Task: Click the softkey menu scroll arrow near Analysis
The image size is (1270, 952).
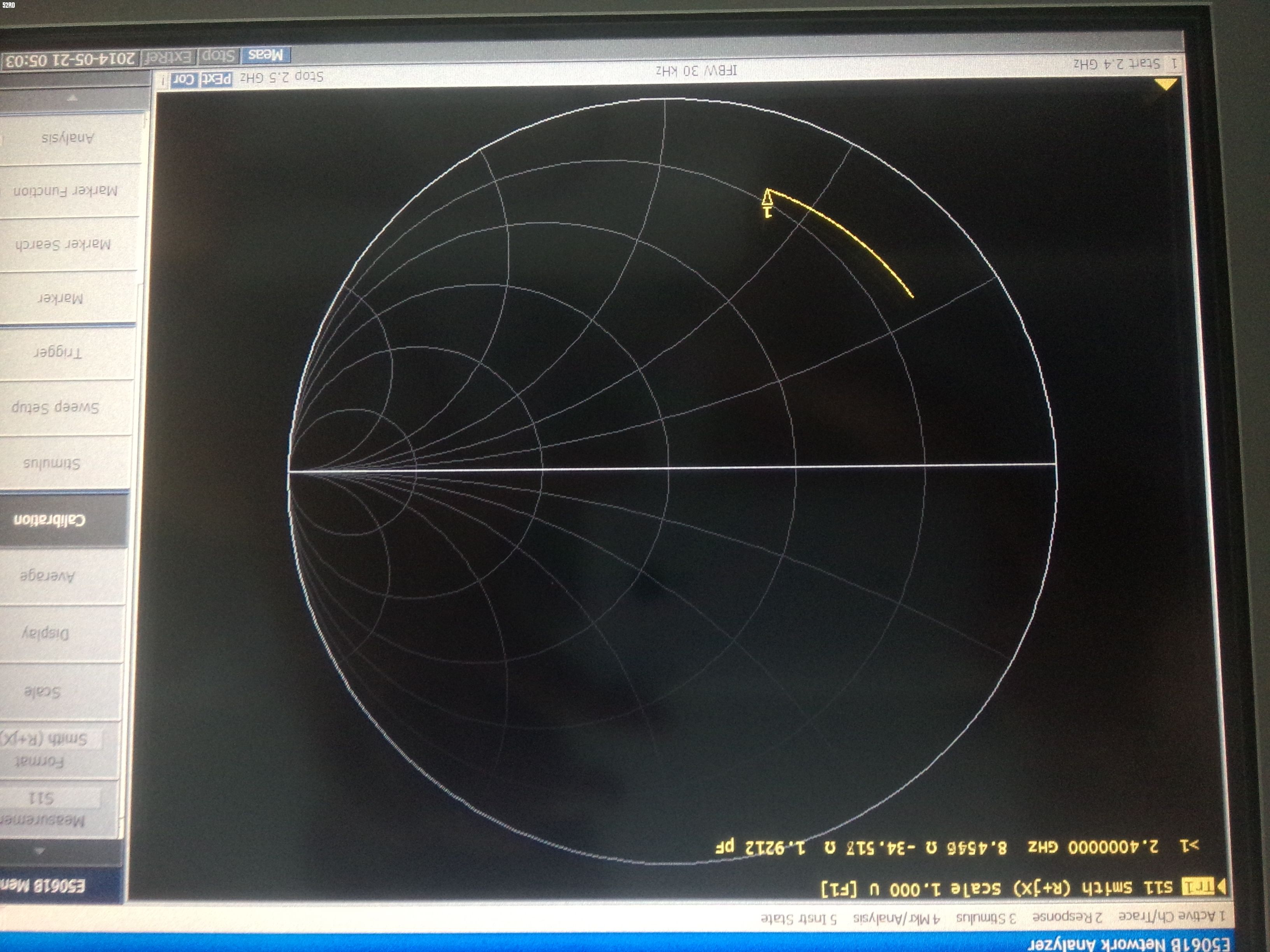Action: 72,98
